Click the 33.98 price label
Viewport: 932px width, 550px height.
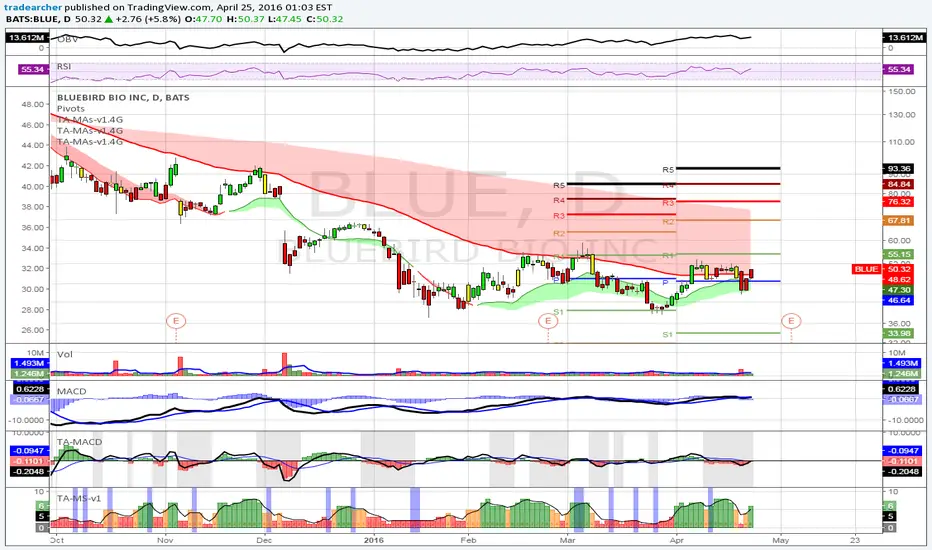[899, 334]
